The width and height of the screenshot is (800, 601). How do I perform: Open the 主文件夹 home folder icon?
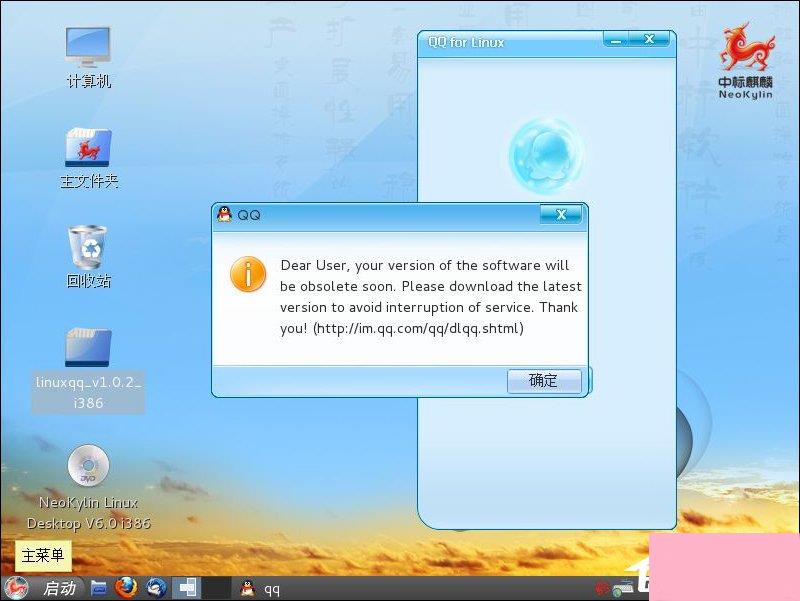click(x=89, y=158)
